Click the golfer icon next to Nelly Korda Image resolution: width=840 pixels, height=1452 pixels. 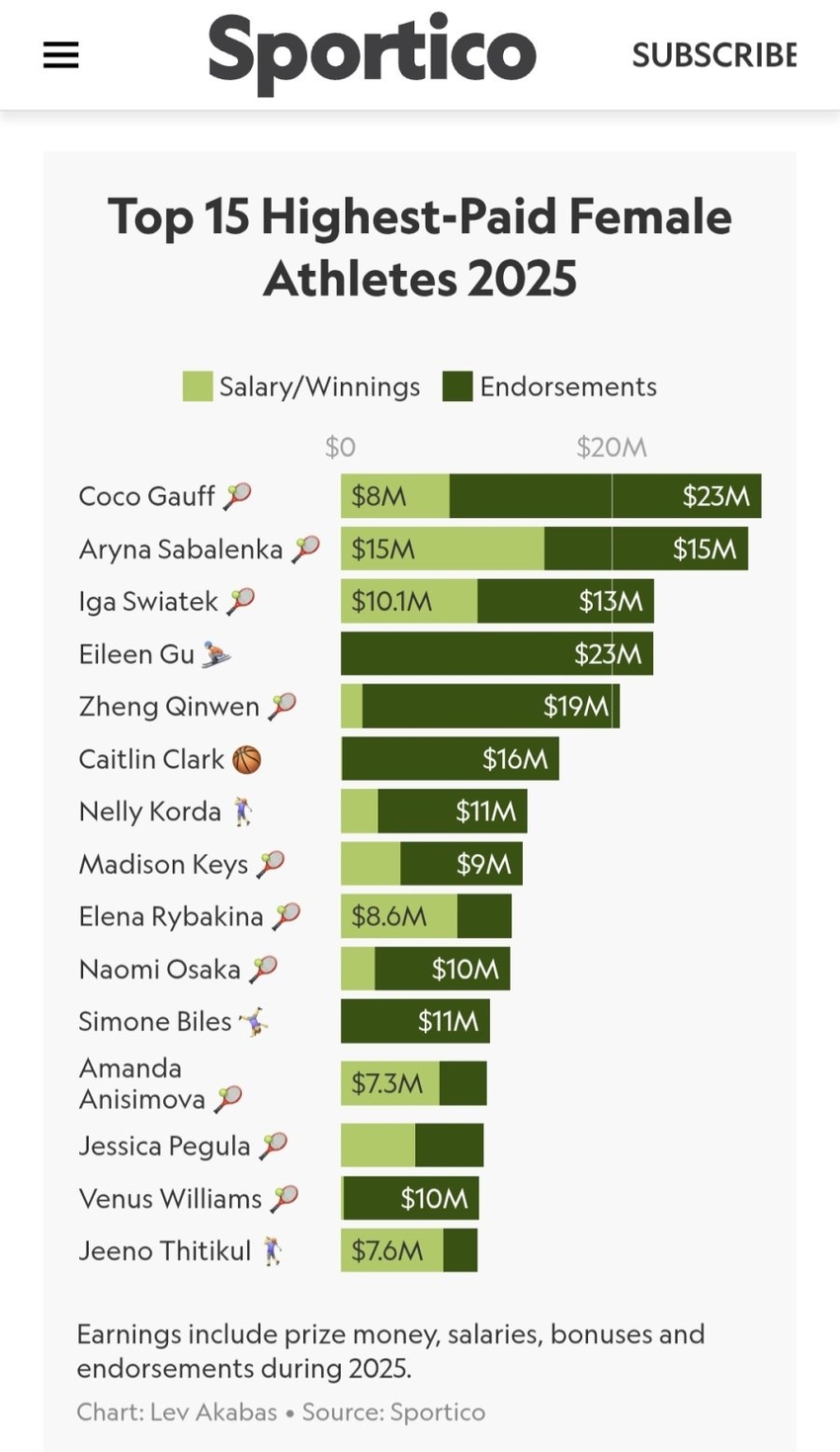tap(242, 811)
